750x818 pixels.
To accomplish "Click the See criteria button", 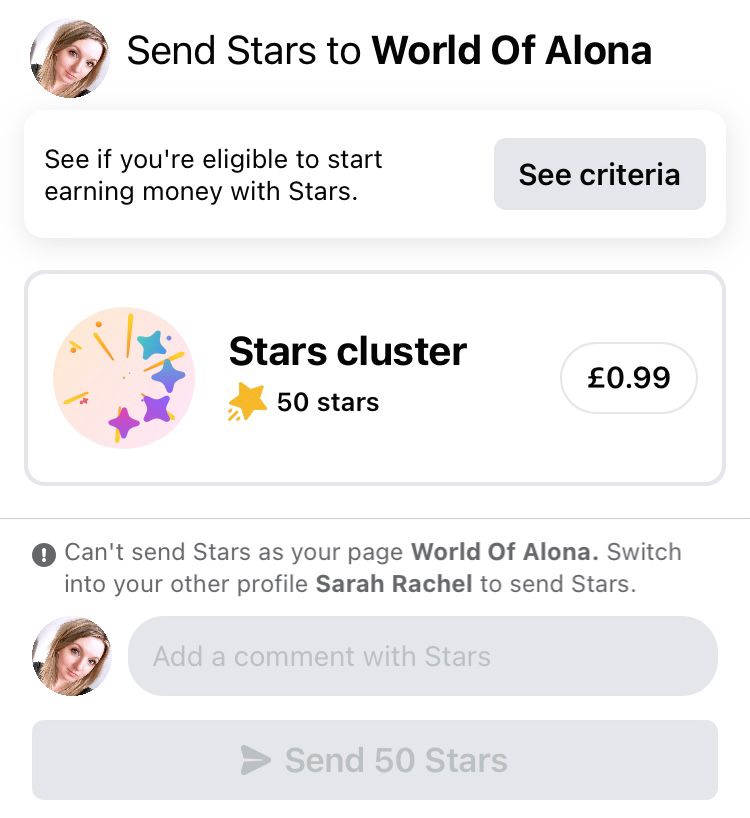I will [x=599, y=174].
